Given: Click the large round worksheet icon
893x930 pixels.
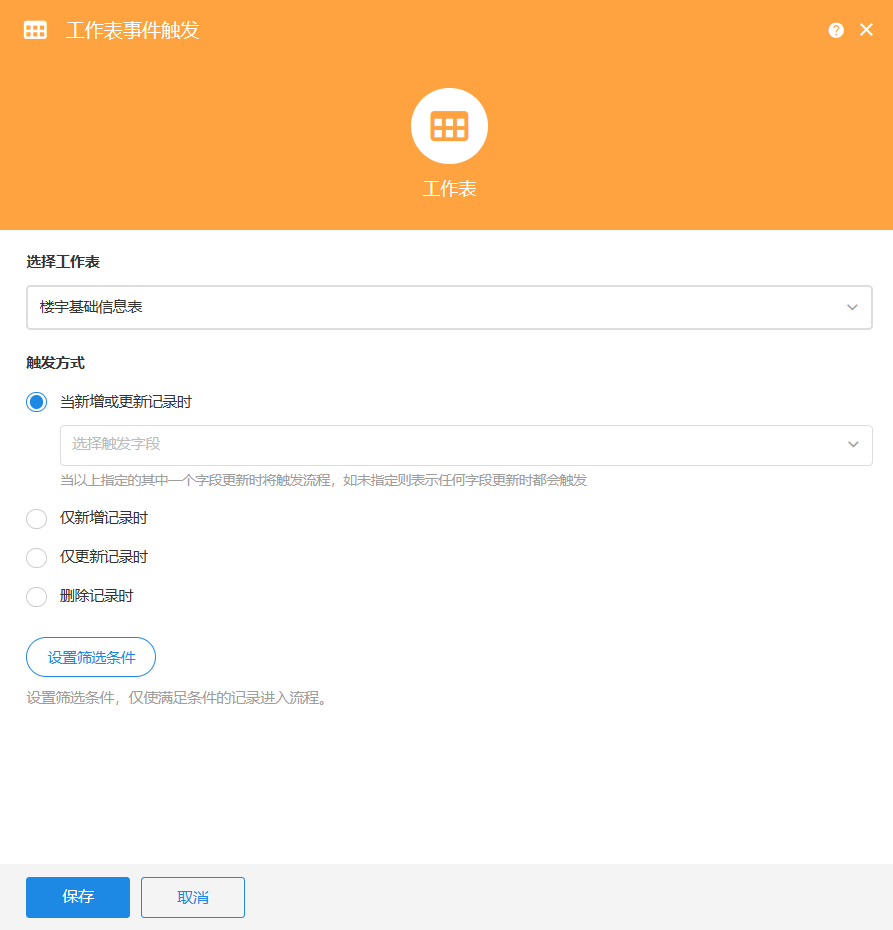Looking at the screenshot, I should [449, 126].
